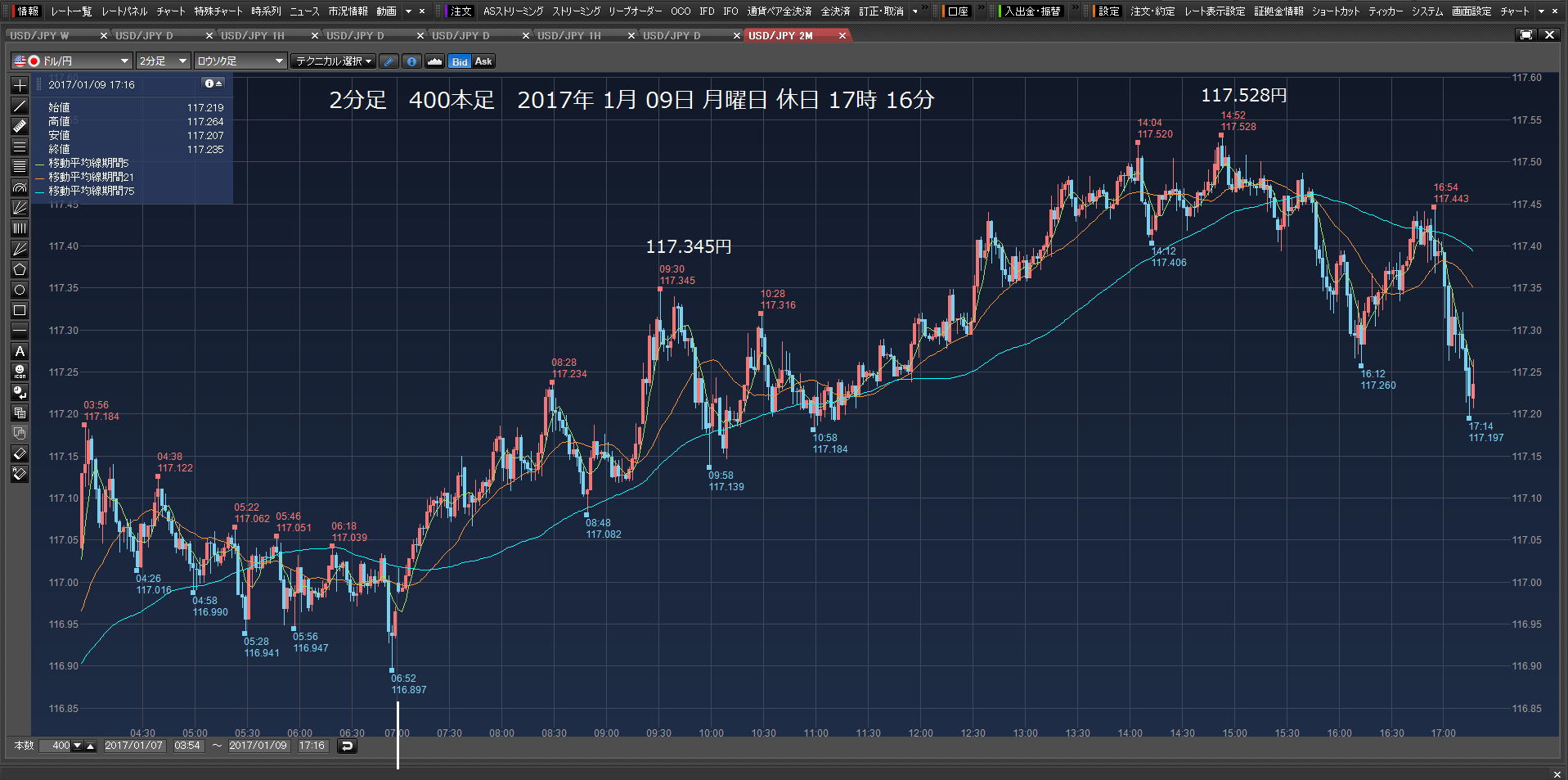1568x780 pixels.
Task: Expand the 設定 menu group overflow arrow
Action: 1541,11
